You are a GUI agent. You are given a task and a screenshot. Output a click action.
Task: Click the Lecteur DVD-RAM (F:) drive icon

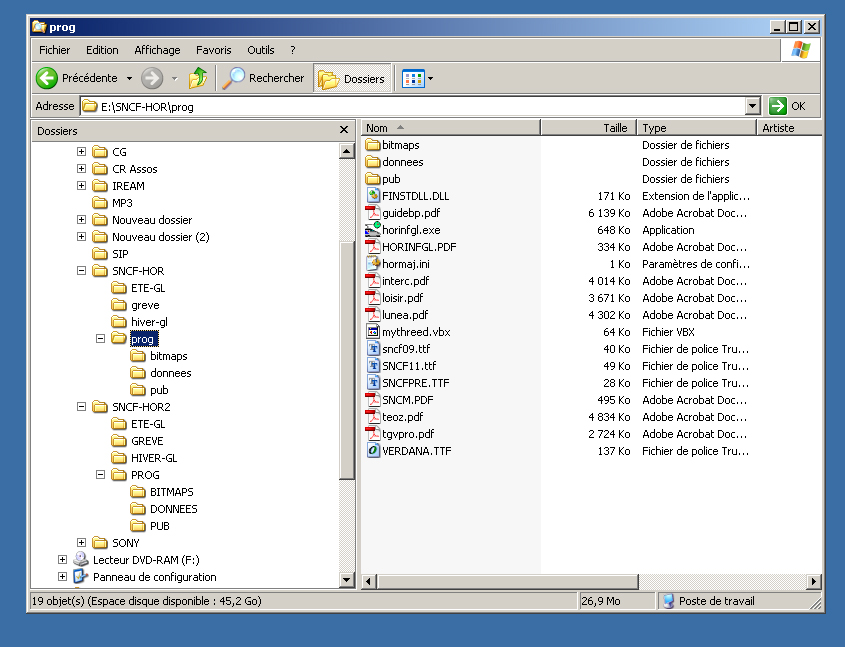pos(81,559)
